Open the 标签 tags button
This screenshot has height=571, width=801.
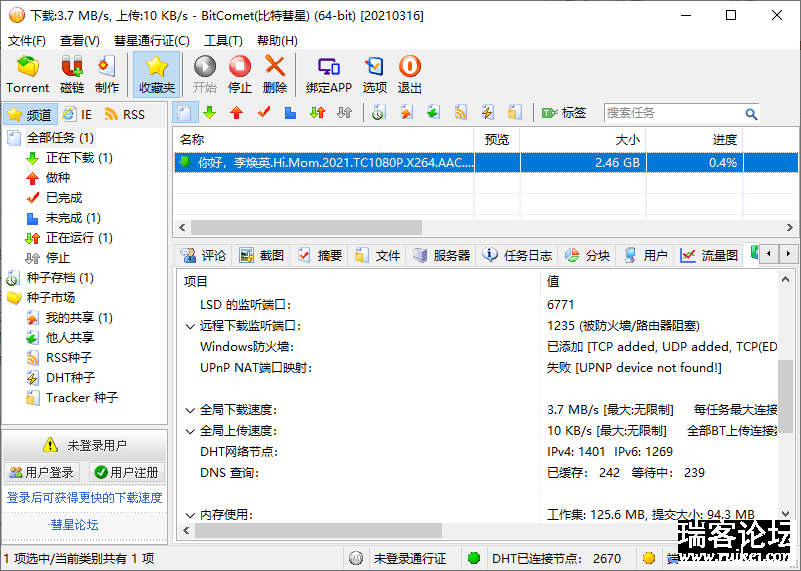pyautogui.click(x=564, y=112)
